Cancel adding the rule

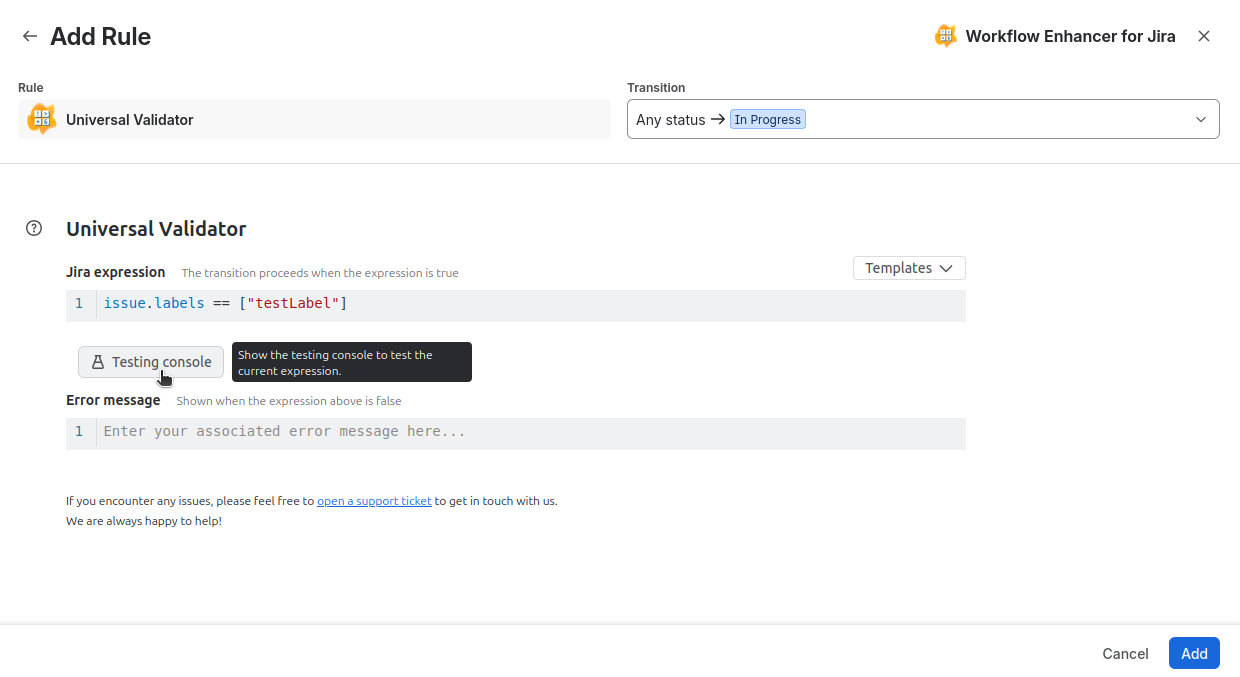tap(1125, 653)
